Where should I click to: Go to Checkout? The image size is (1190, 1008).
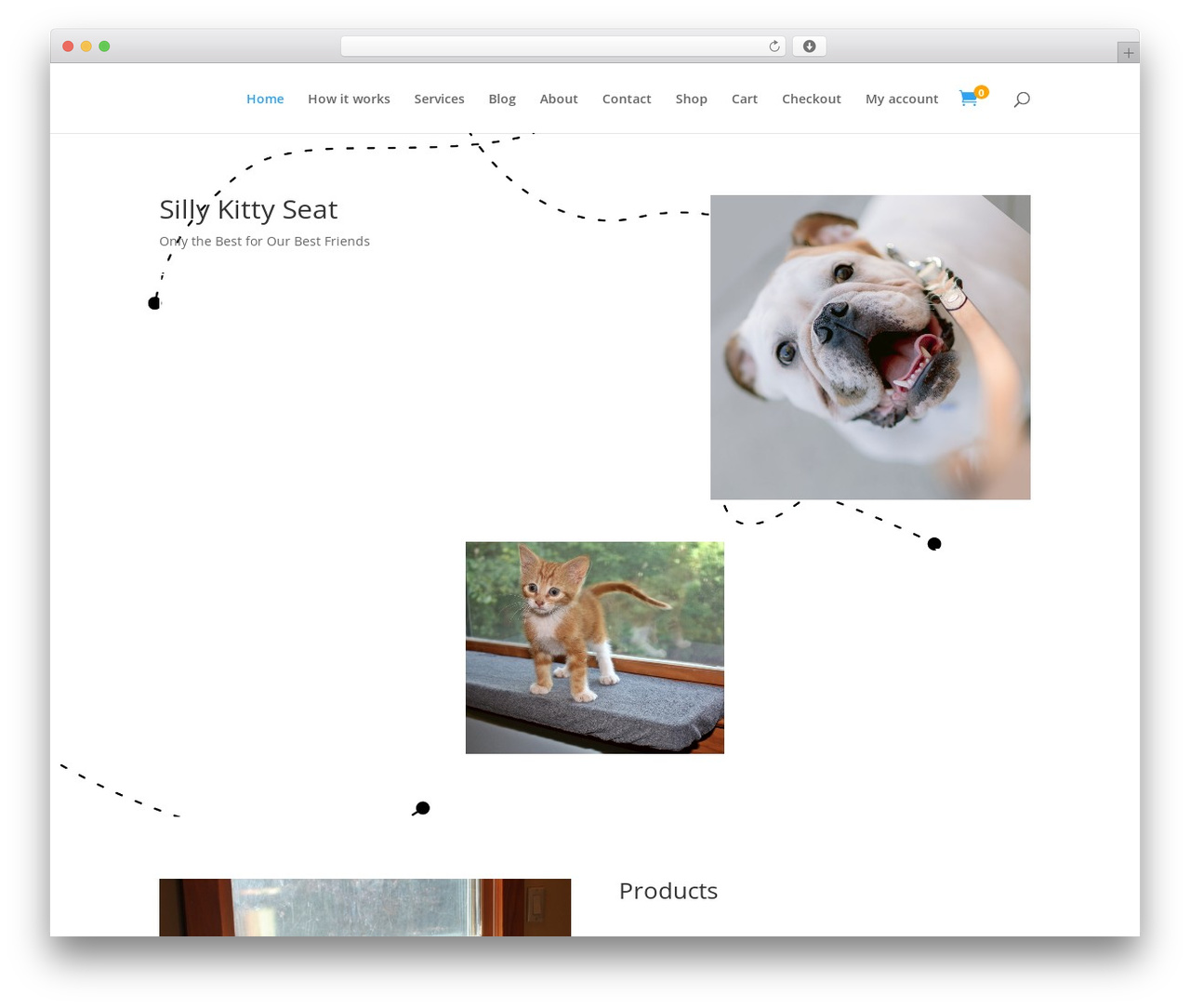click(811, 99)
